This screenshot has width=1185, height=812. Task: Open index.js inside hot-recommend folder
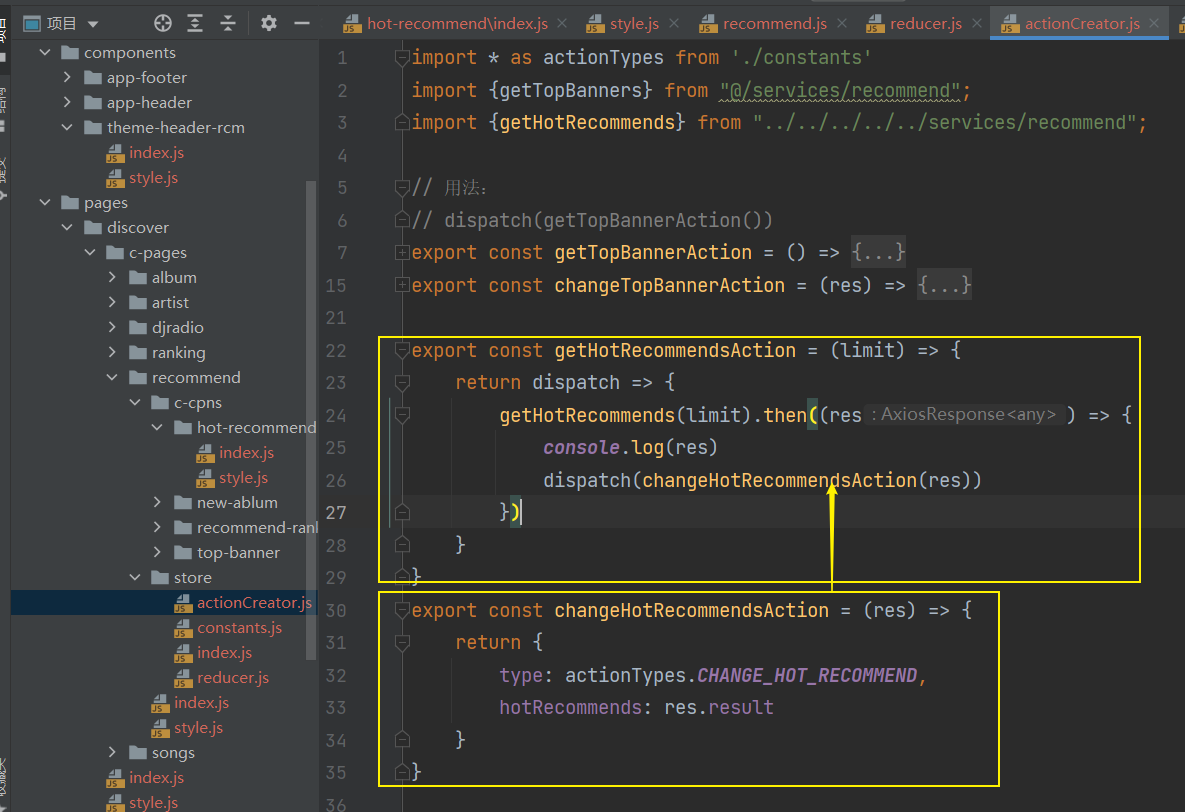coord(246,453)
